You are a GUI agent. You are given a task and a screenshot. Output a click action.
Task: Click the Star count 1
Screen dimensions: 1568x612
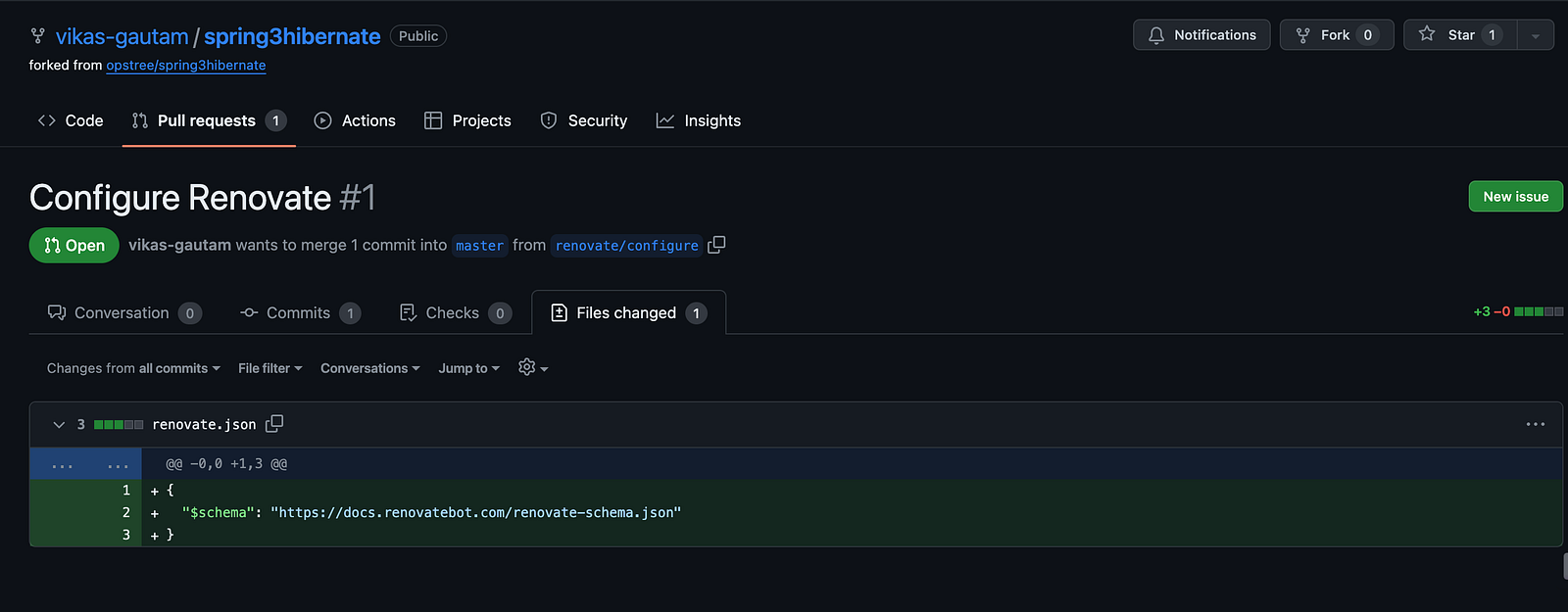(1492, 35)
